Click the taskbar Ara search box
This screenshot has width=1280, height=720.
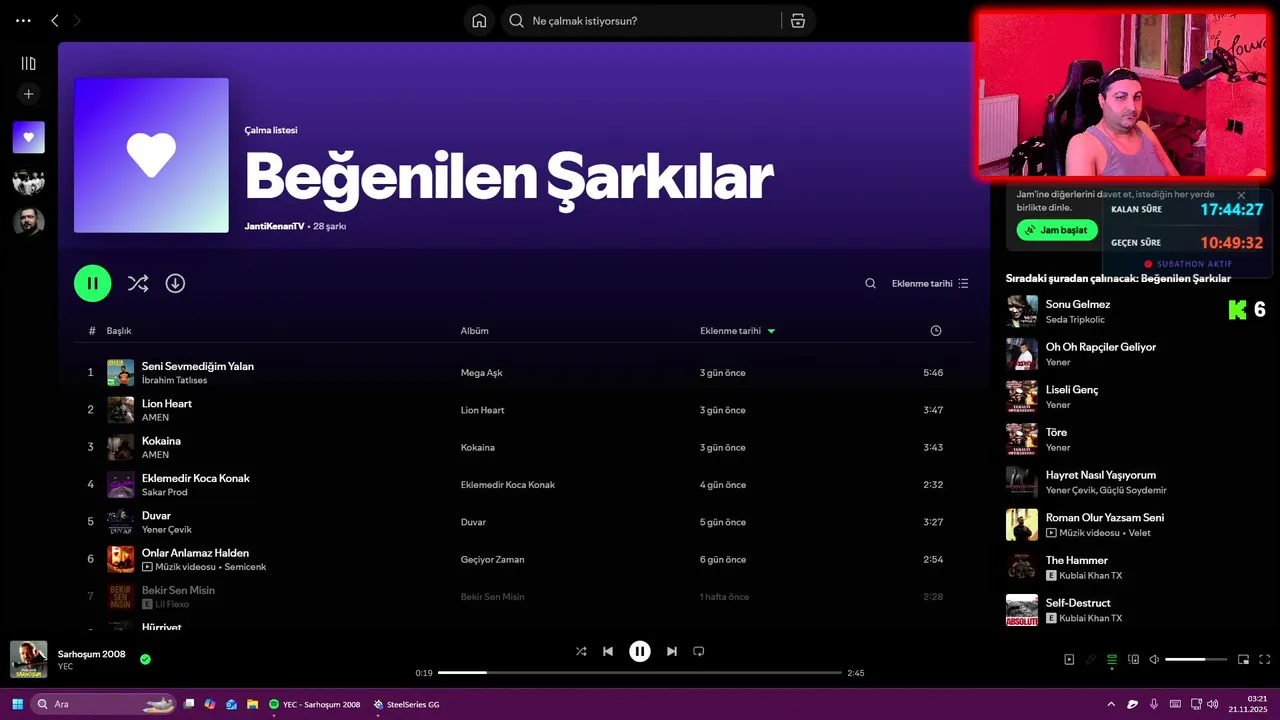(x=104, y=704)
